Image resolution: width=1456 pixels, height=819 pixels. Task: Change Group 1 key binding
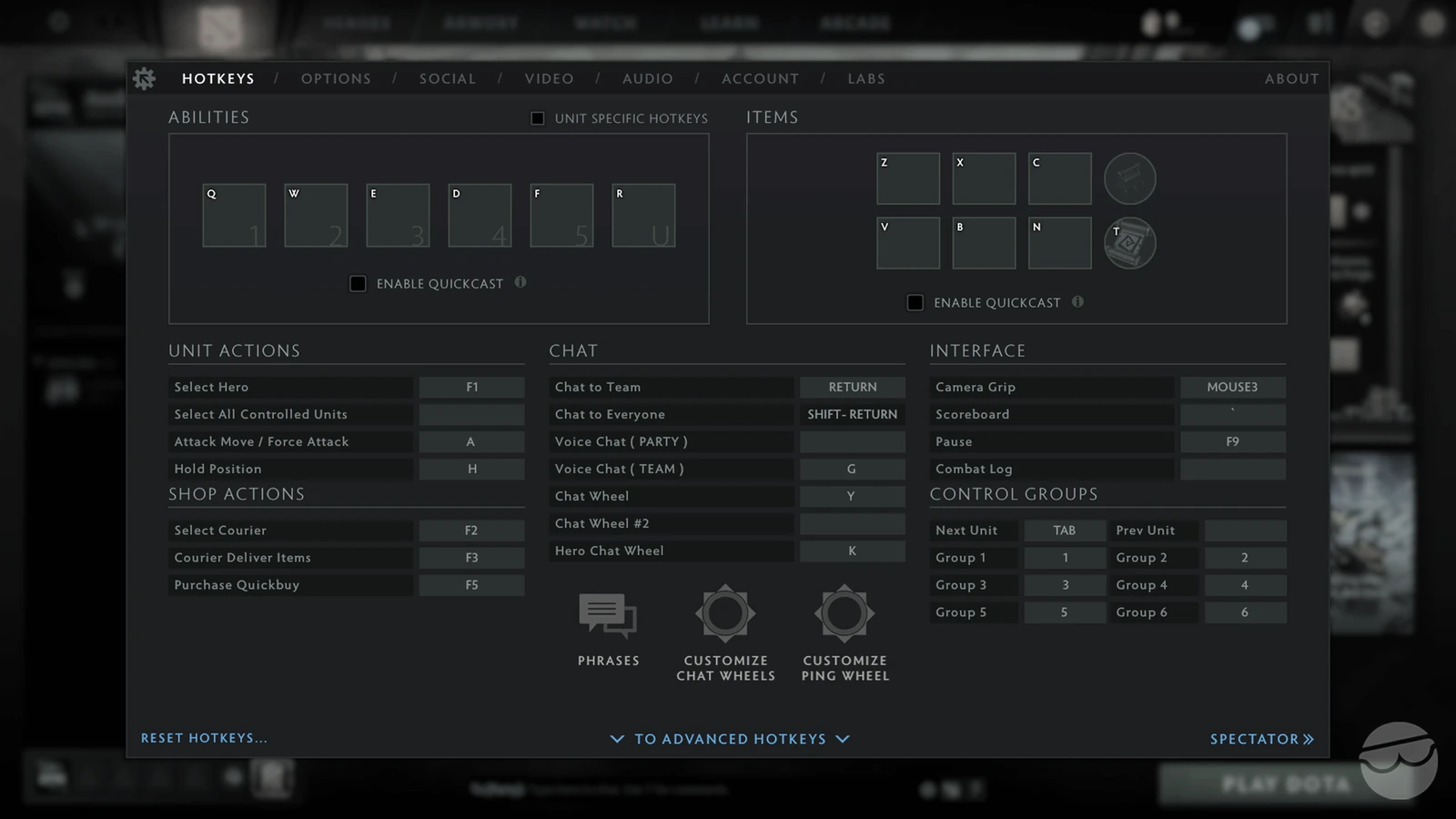coord(1065,558)
